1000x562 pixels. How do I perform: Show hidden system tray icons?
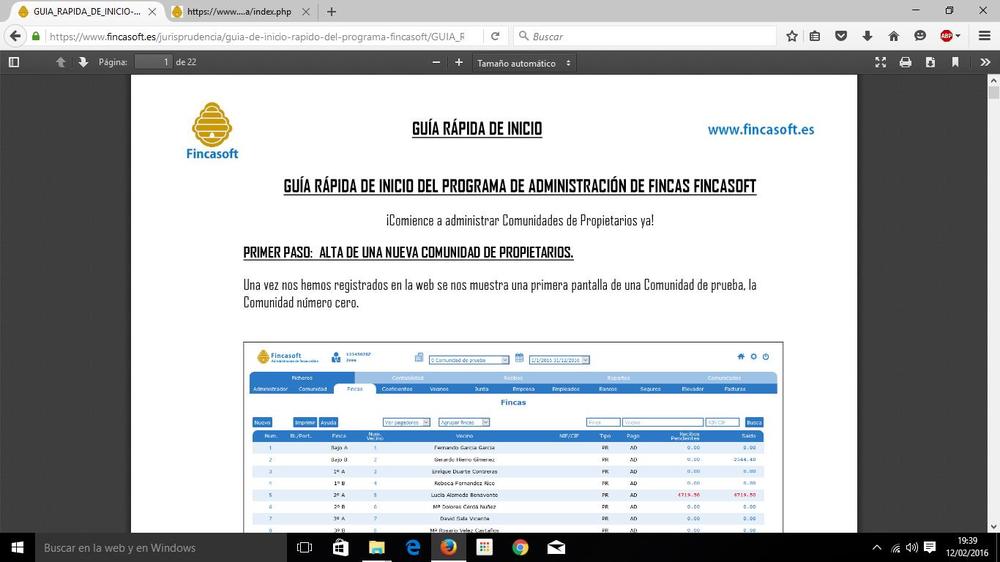pyautogui.click(x=876, y=547)
